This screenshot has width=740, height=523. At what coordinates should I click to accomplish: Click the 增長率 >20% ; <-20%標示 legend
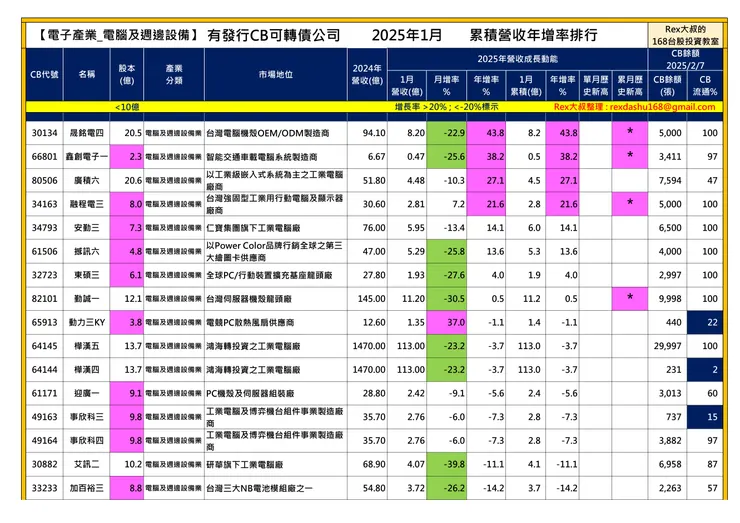click(x=446, y=107)
